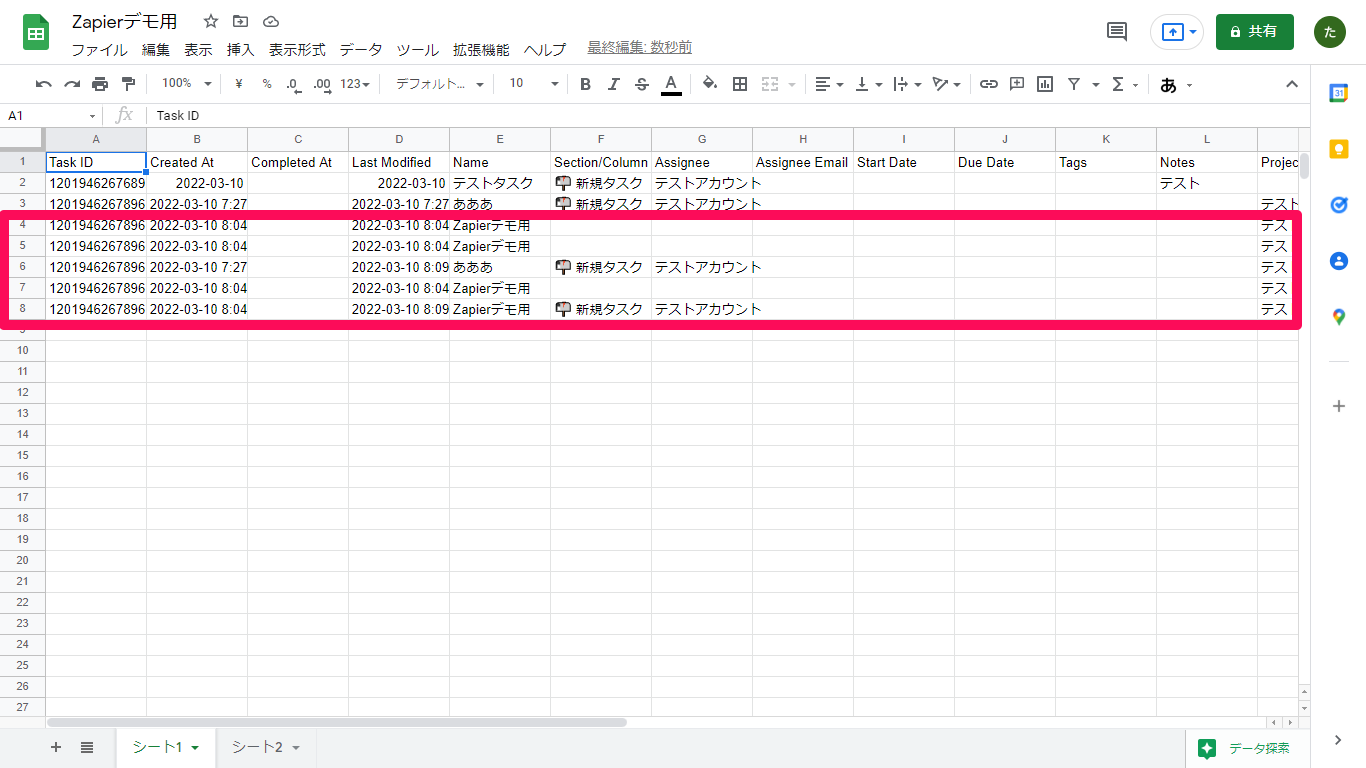Open the 123 number format dropdown

[x=355, y=84]
